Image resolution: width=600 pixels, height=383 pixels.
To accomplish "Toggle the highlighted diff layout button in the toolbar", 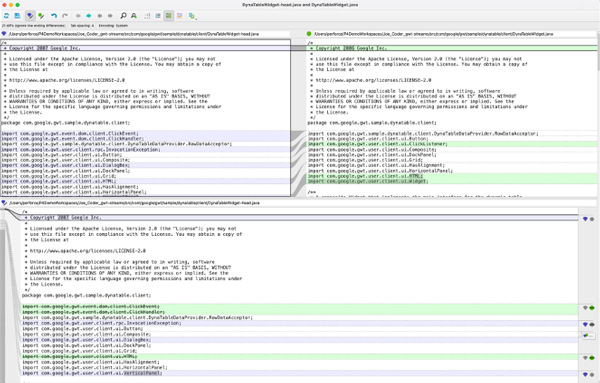I will (x=168, y=16).
